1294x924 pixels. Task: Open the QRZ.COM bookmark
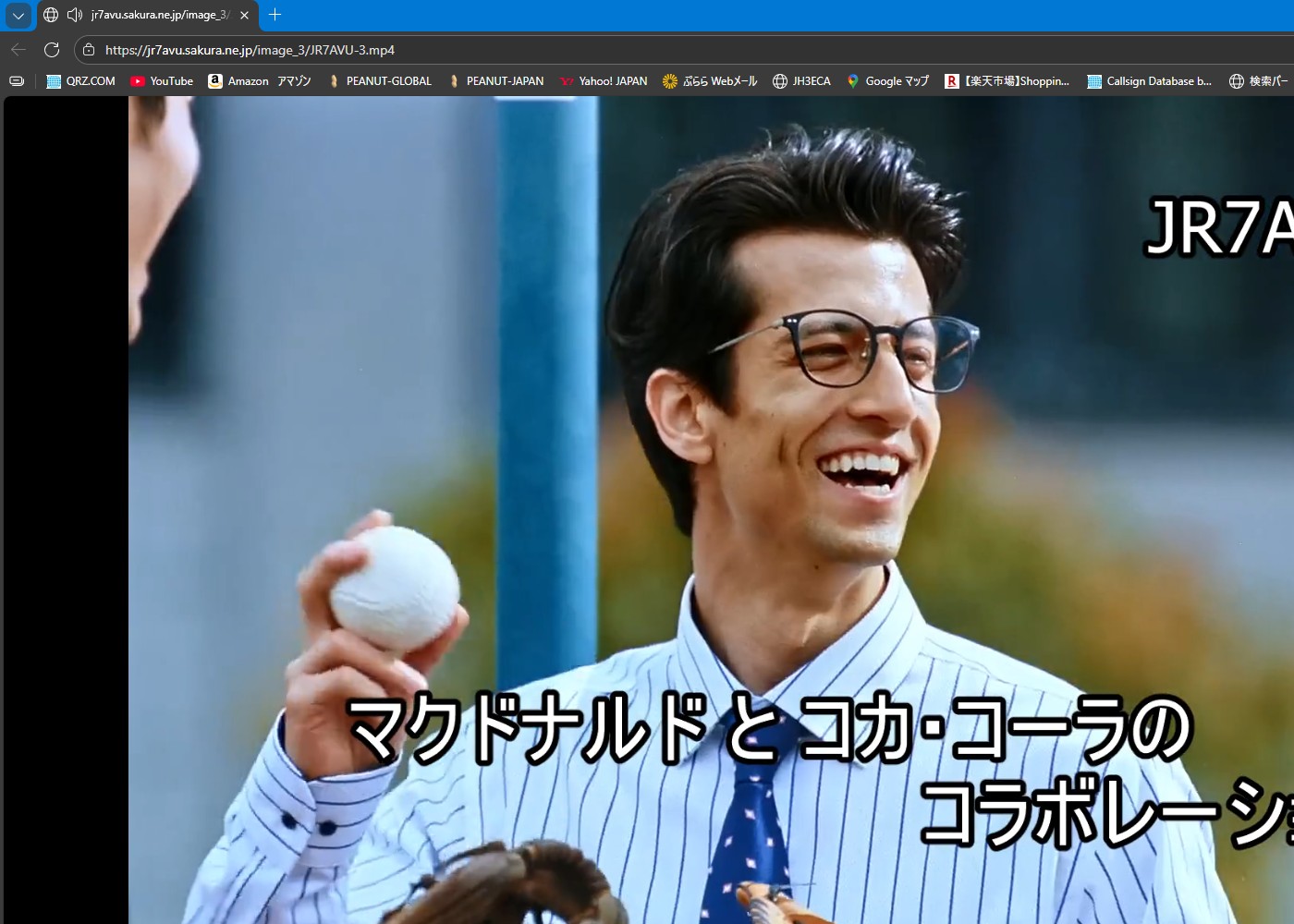click(81, 81)
